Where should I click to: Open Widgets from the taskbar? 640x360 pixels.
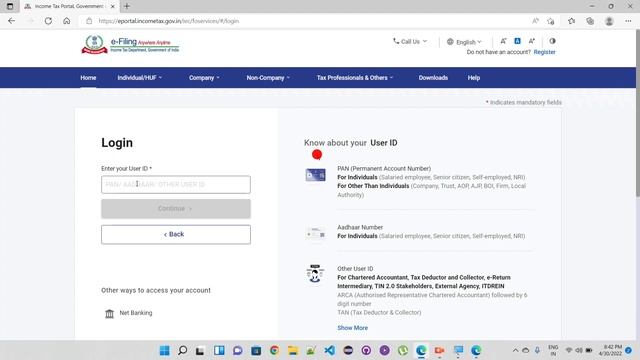(x=219, y=350)
